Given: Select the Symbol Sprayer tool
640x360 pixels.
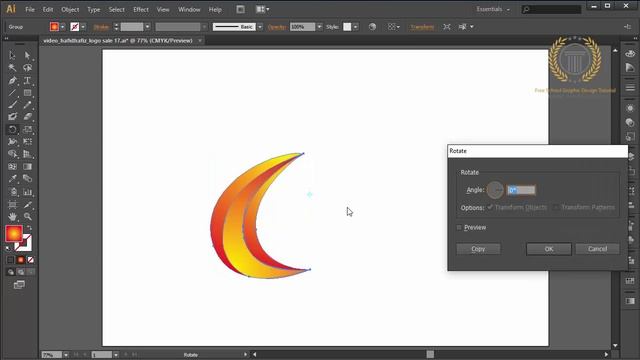Looking at the screenshot, I should pyautogui.click(x=12, y=192).
